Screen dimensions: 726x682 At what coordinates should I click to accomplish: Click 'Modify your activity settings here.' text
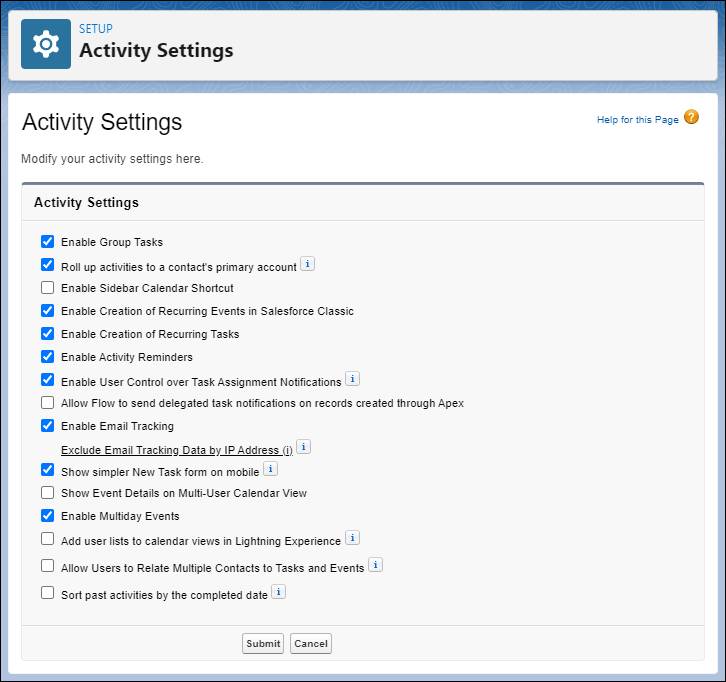(x=112, y=159)
